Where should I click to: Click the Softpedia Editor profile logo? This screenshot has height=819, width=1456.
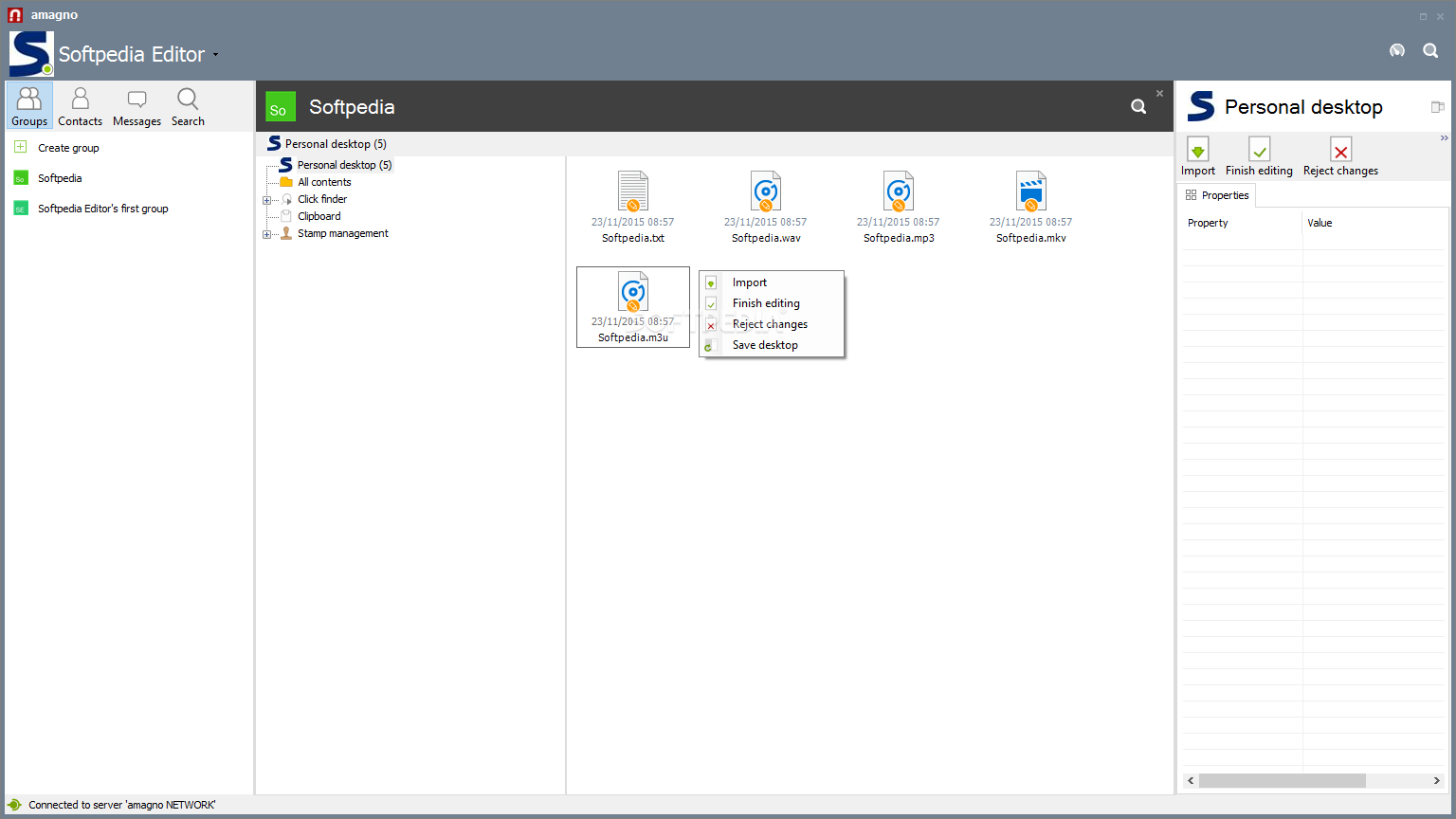point(31,54)
